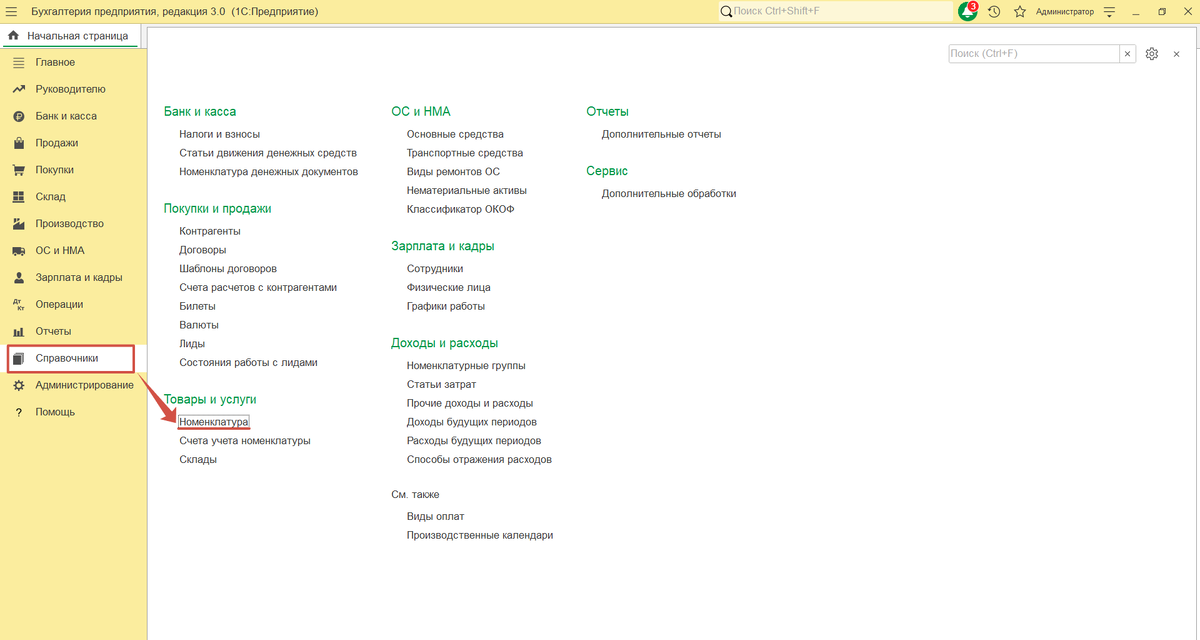Open Классификатор ОКОФ link

pos(461,210)
